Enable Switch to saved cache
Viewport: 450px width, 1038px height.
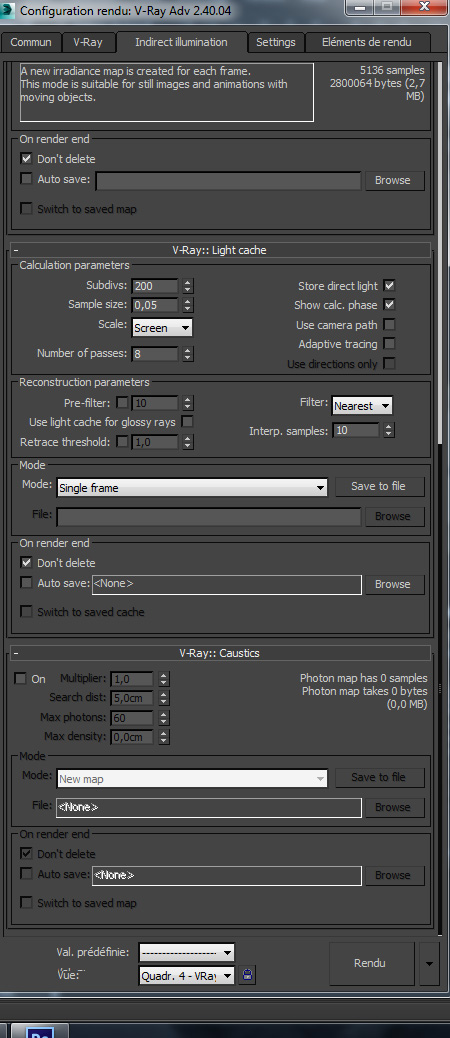26,612
